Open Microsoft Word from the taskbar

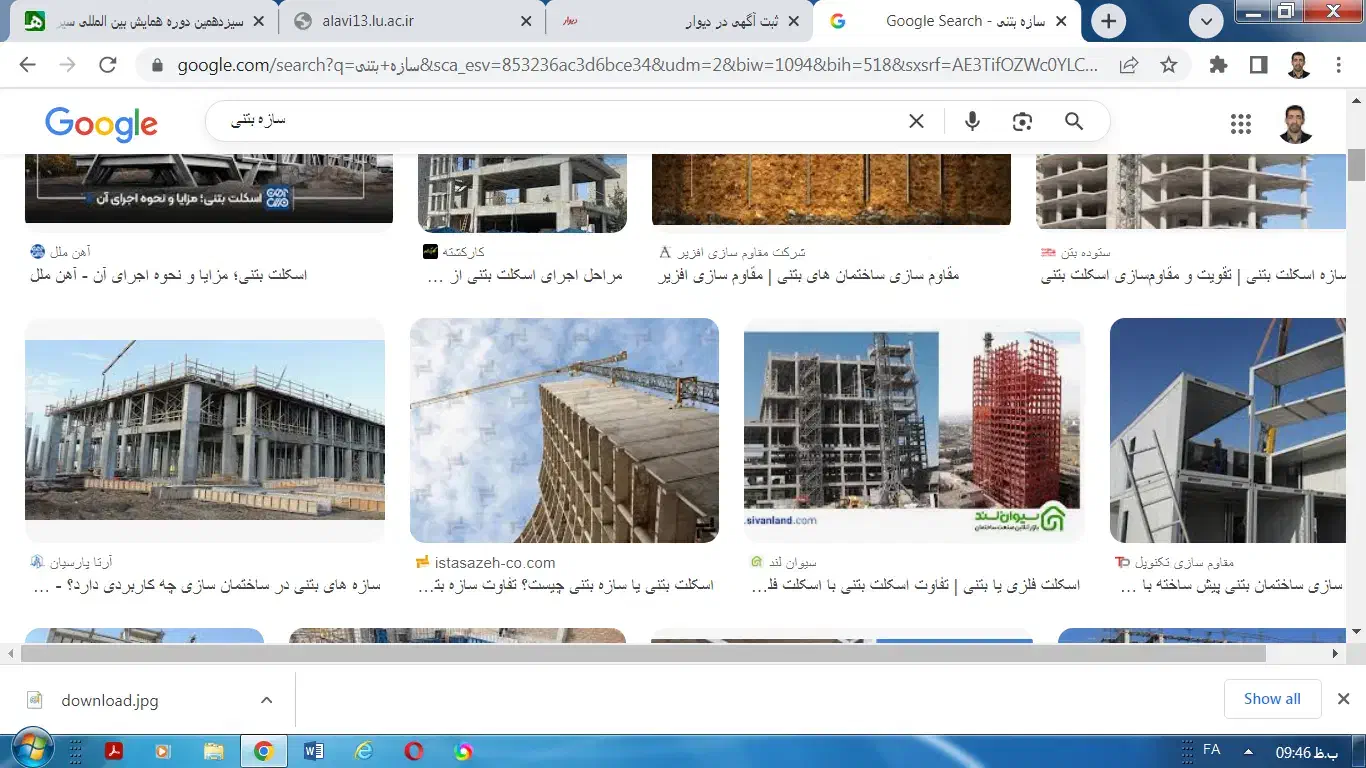pos(313,751)
